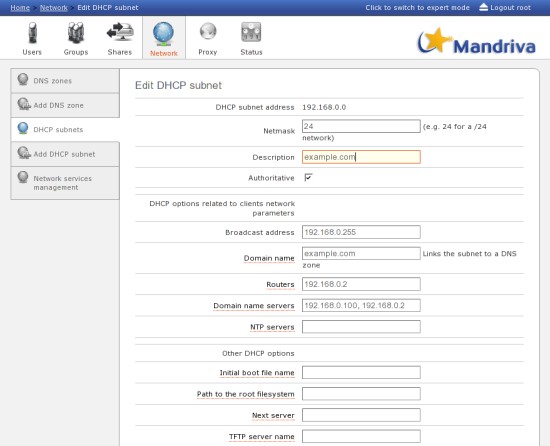Follow the Home breadcrumb link
The height and width of the screenshot is (446, 550).
[x=20, y=7]
